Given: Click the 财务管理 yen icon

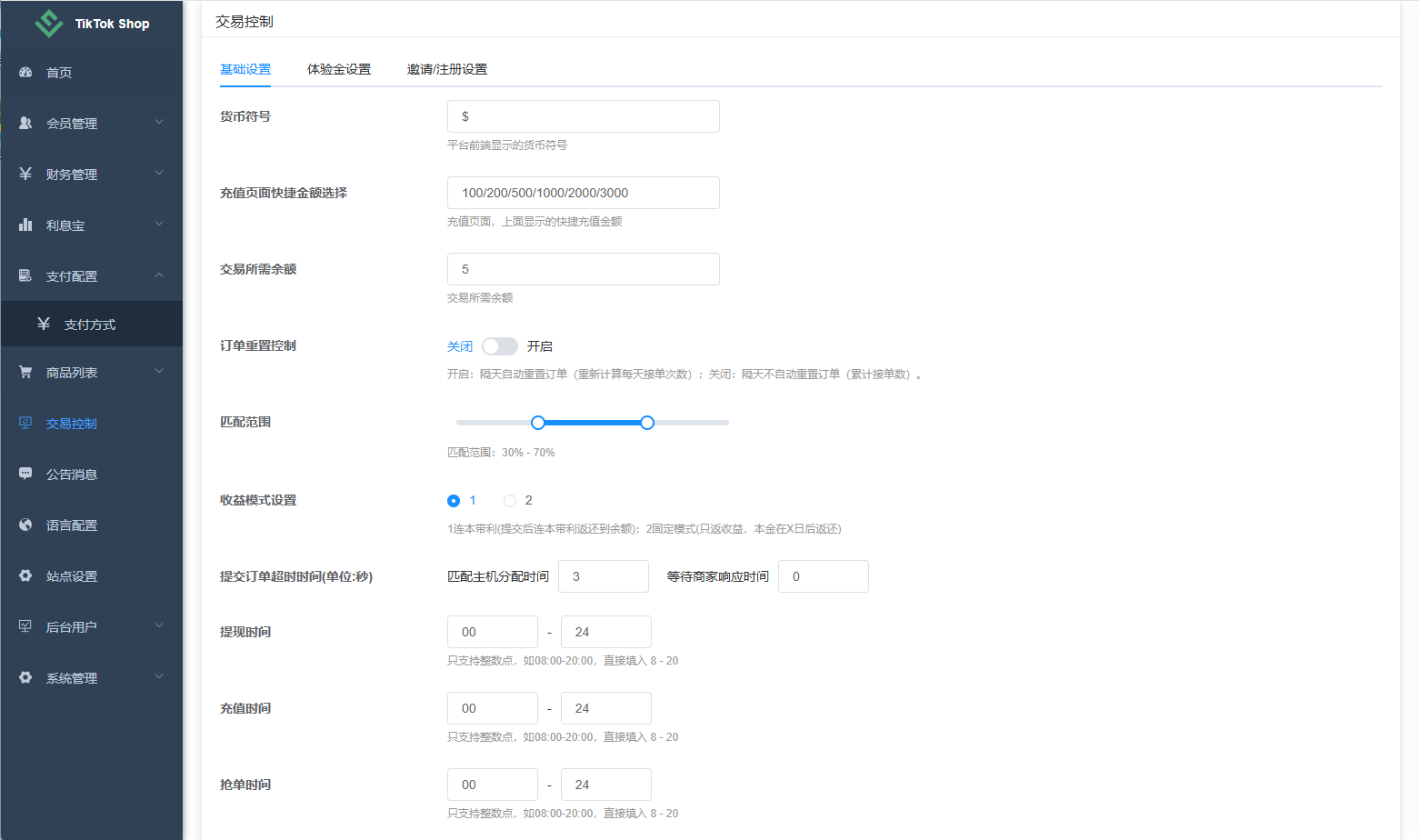Looking at the screenshot, I should click(x=25, y=174).
